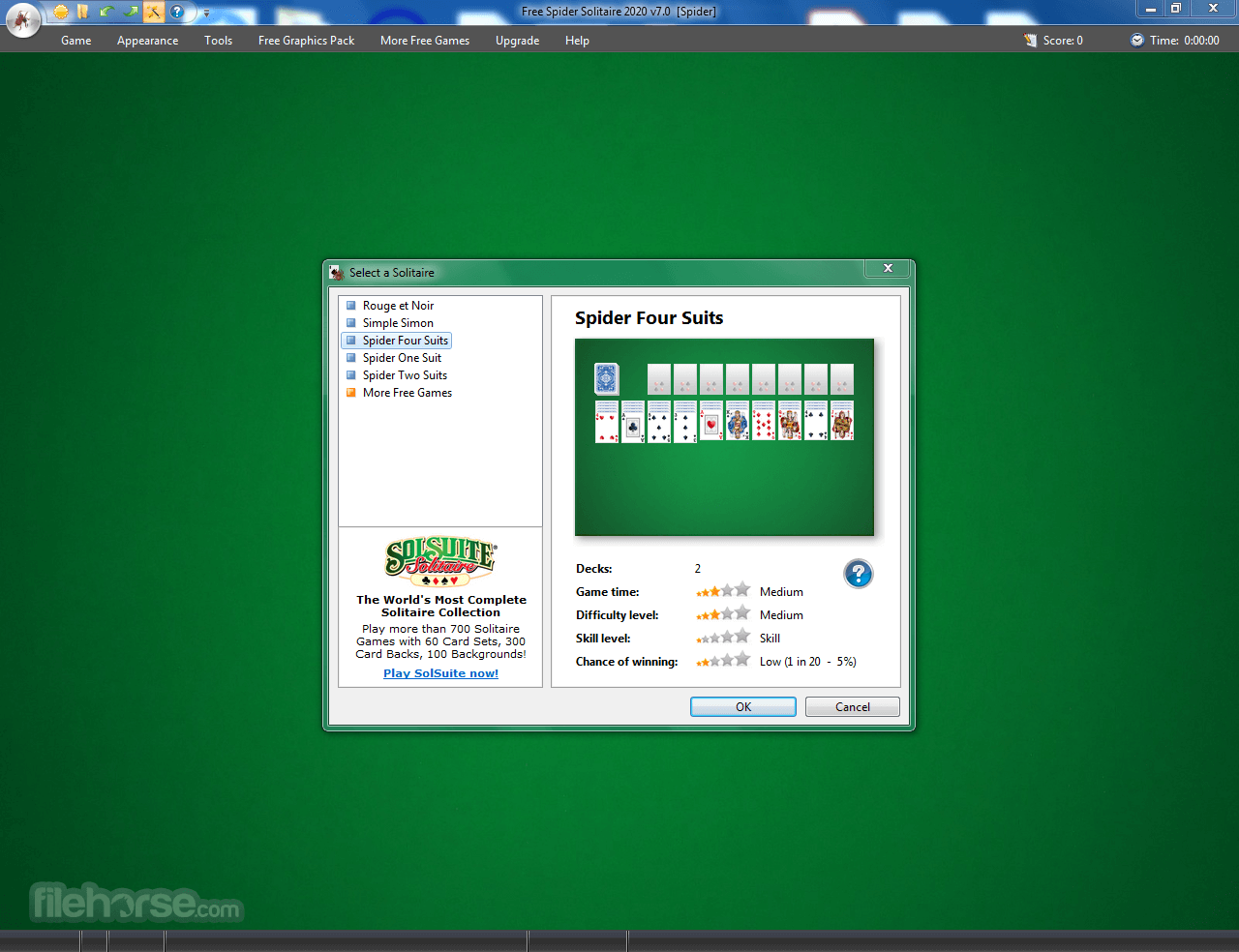Click the blue help button in dialog

859,574
